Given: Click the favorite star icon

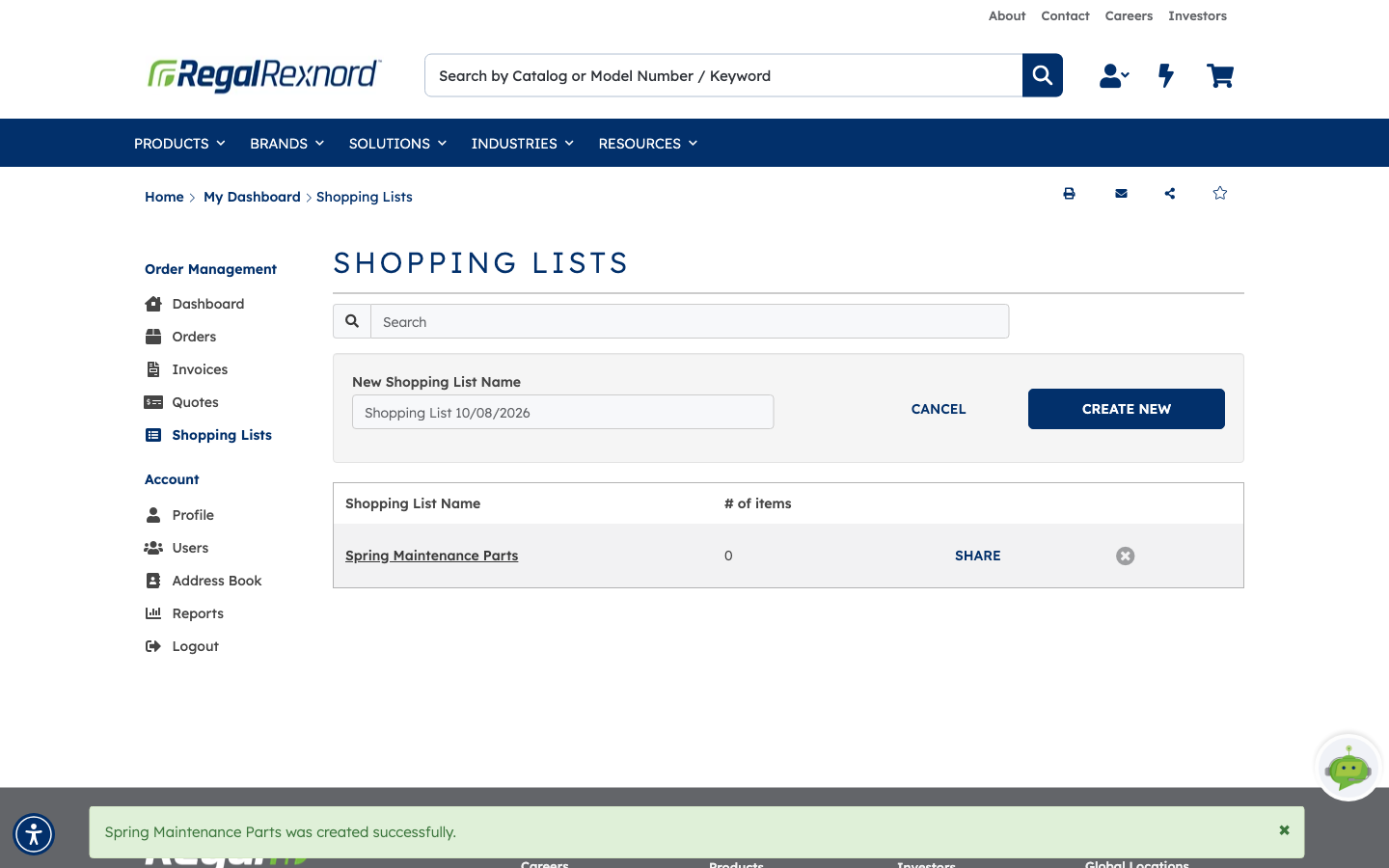Looking at the screenshot, I should click(1220, 193).
